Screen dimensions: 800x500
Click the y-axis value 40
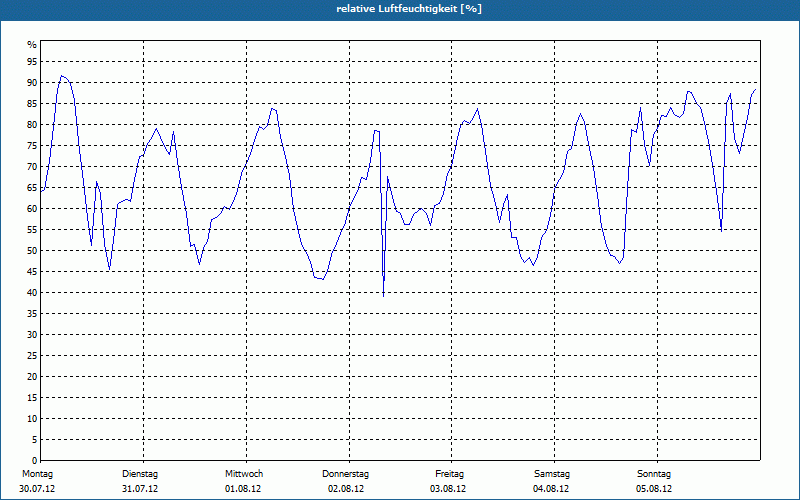[32, 292]
